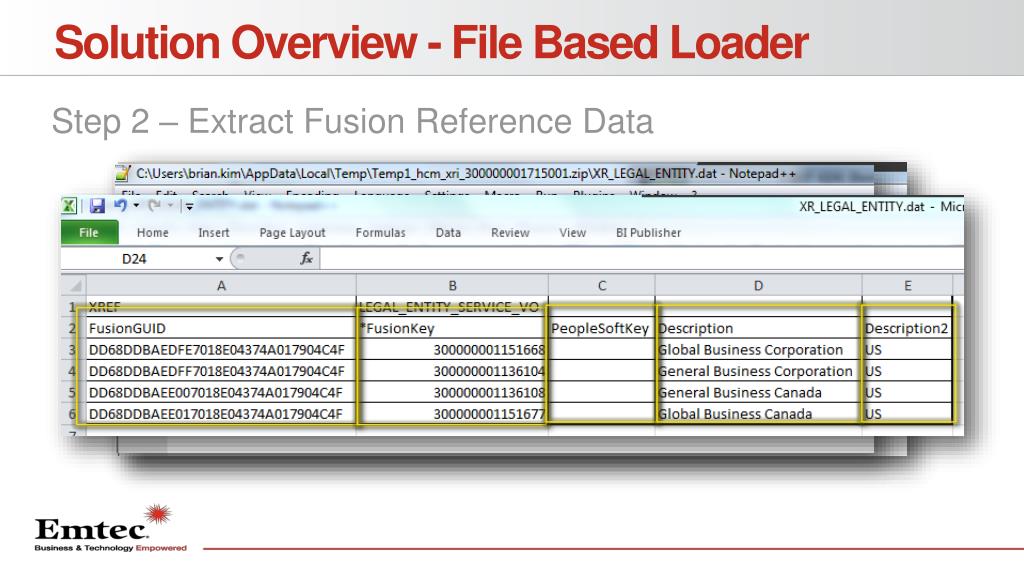Click the General Business Corporation cell
Image resolution: width=1024 pixels, height=576 pixels.
pos(758,371)
